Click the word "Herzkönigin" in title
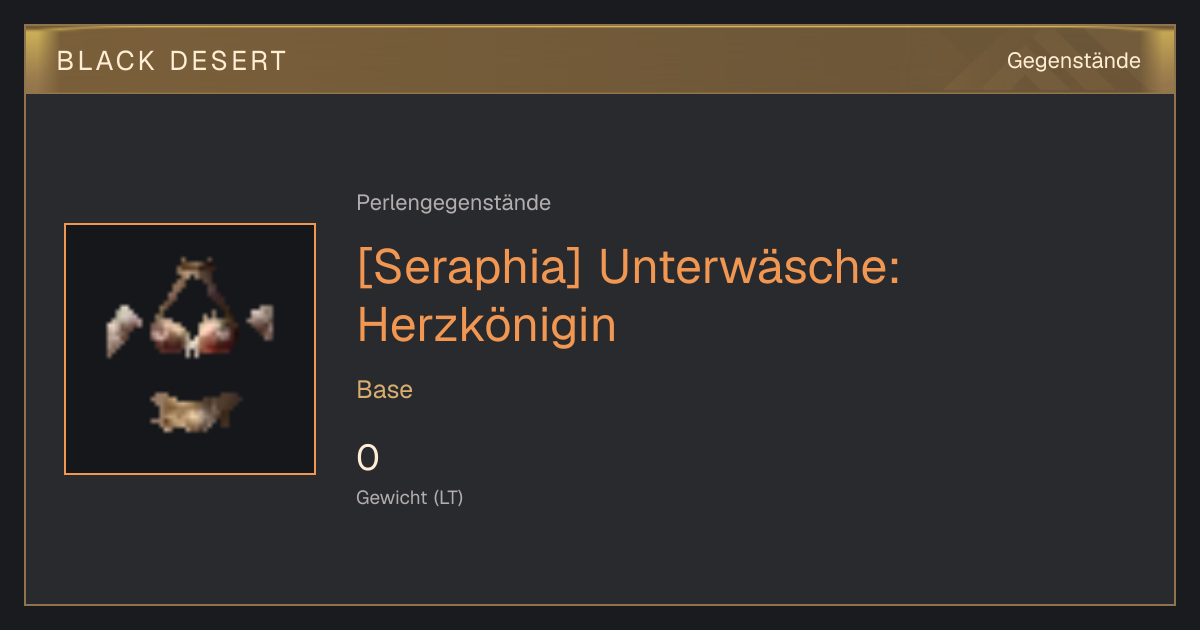This screenshot has height=630, width=1200. (487, 325)
